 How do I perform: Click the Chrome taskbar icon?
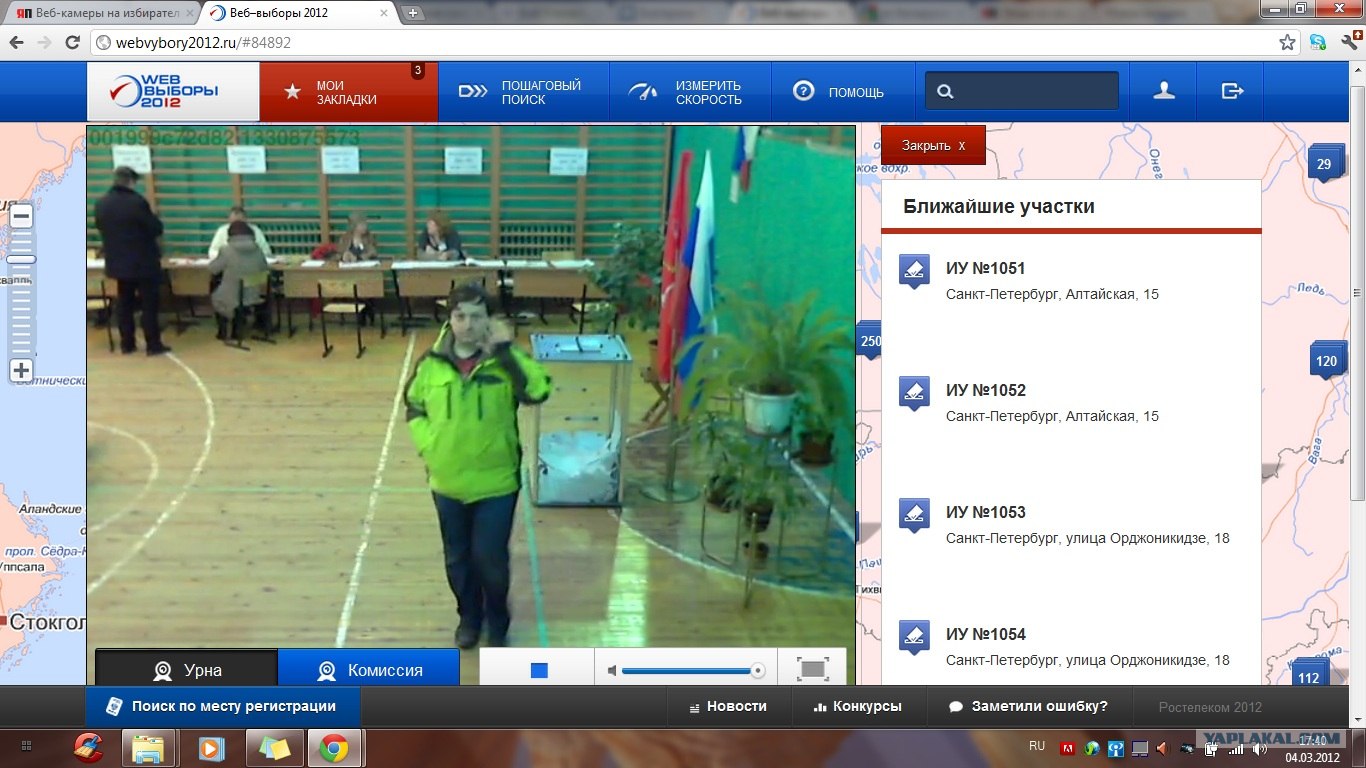click(x=334, y=748)
